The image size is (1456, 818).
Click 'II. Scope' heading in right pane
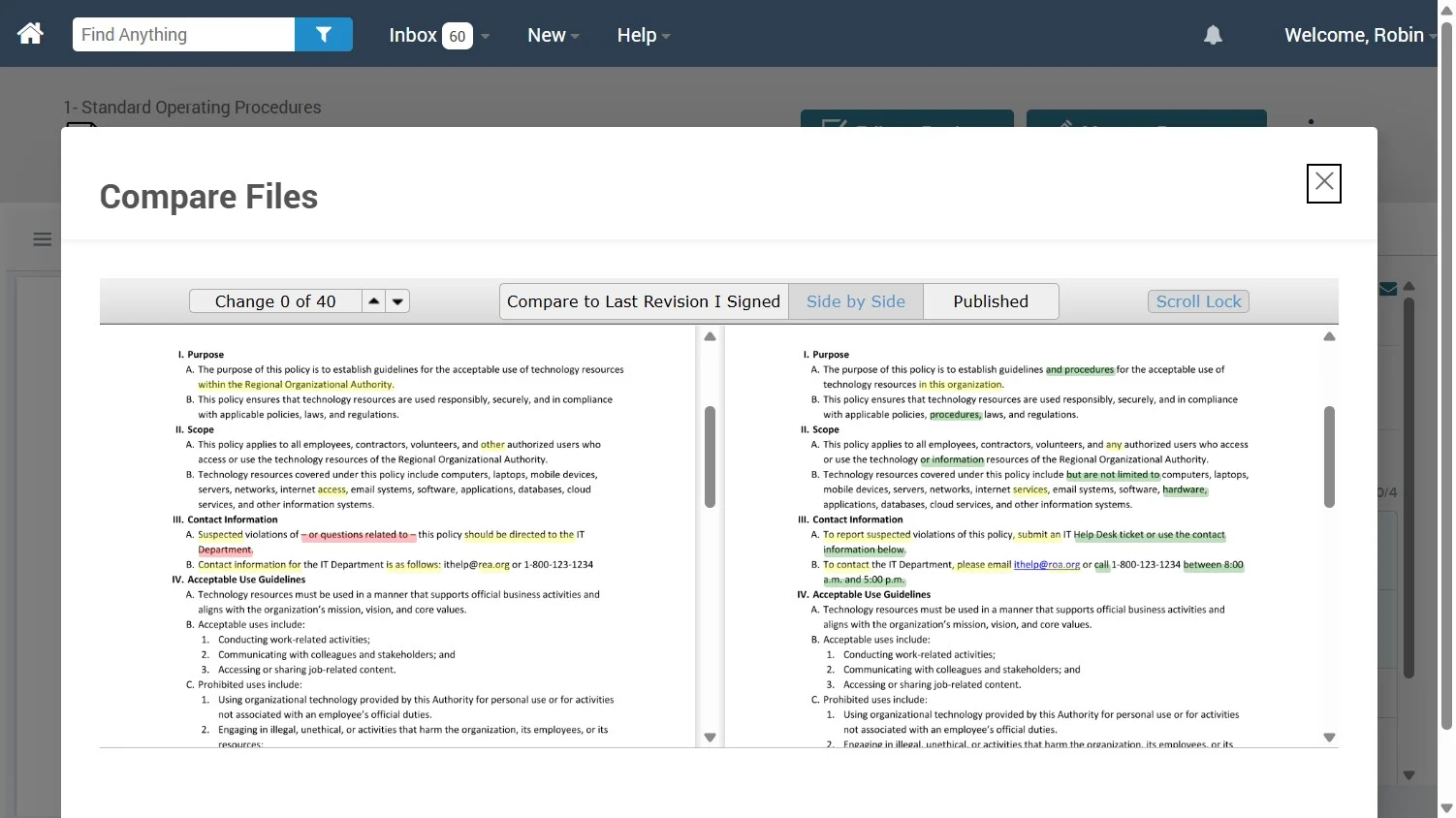click(820, 429)
